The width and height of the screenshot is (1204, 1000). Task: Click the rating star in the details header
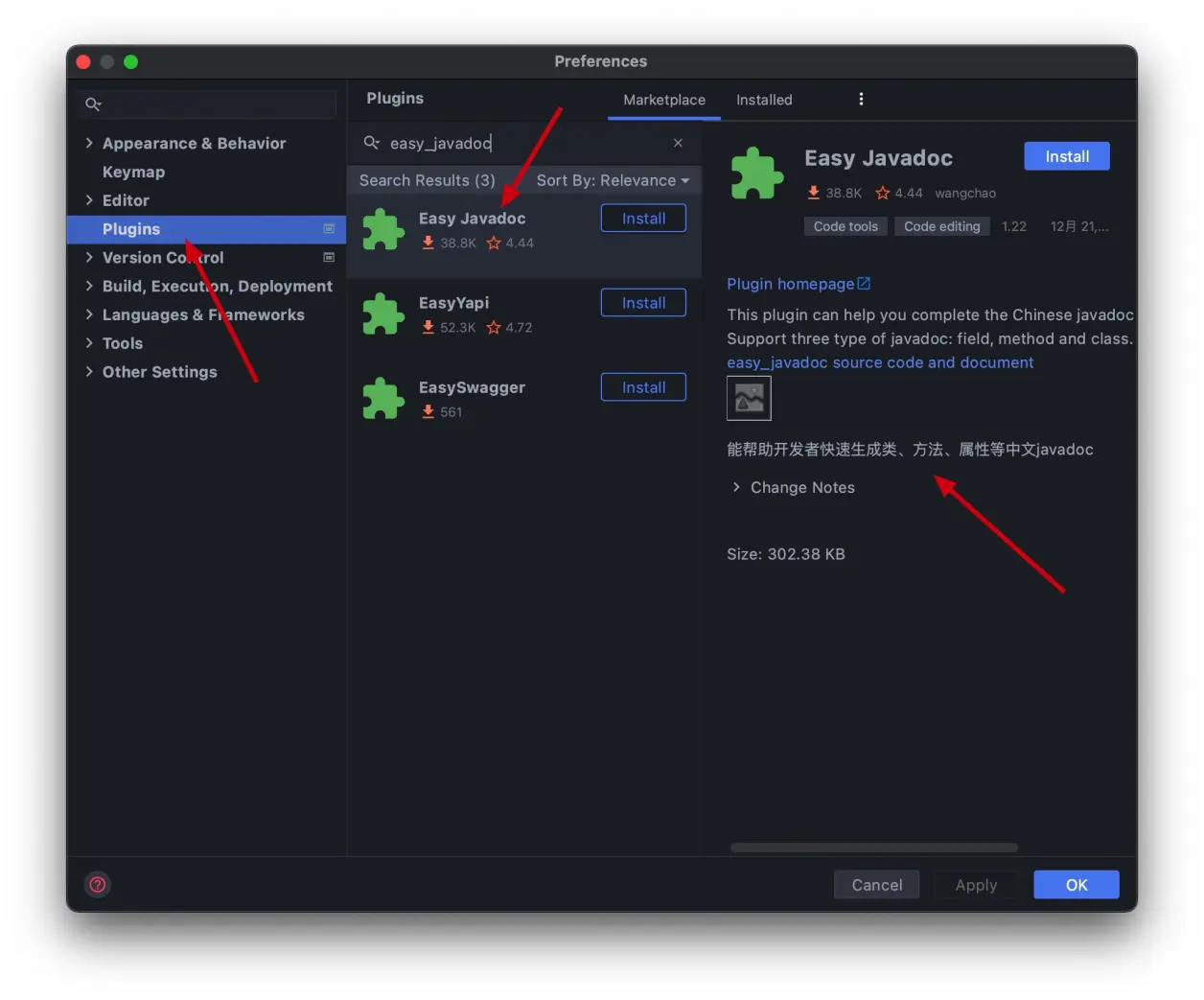tap(883, 193)
